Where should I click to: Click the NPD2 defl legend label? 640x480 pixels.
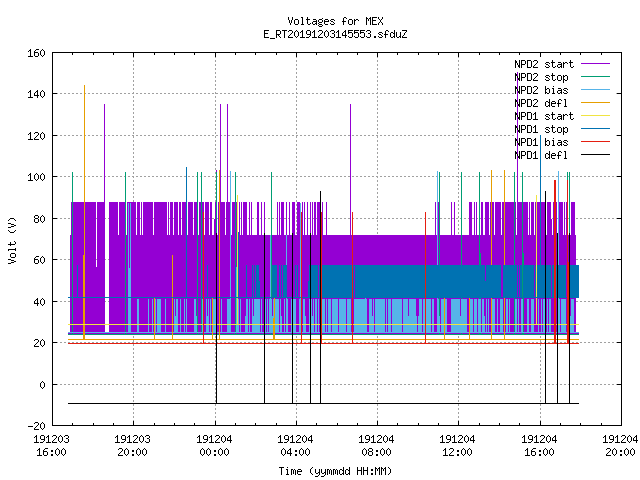(541, 103)
